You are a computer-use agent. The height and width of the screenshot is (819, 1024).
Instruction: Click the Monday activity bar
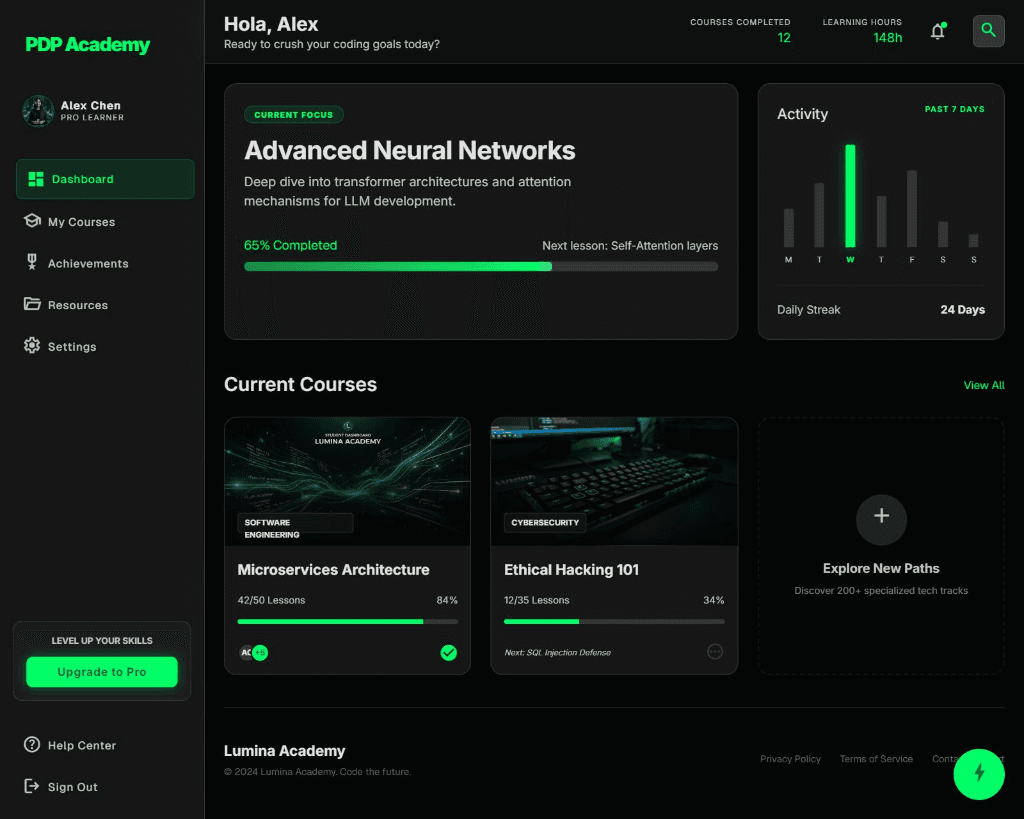click(x=788, y=228)
